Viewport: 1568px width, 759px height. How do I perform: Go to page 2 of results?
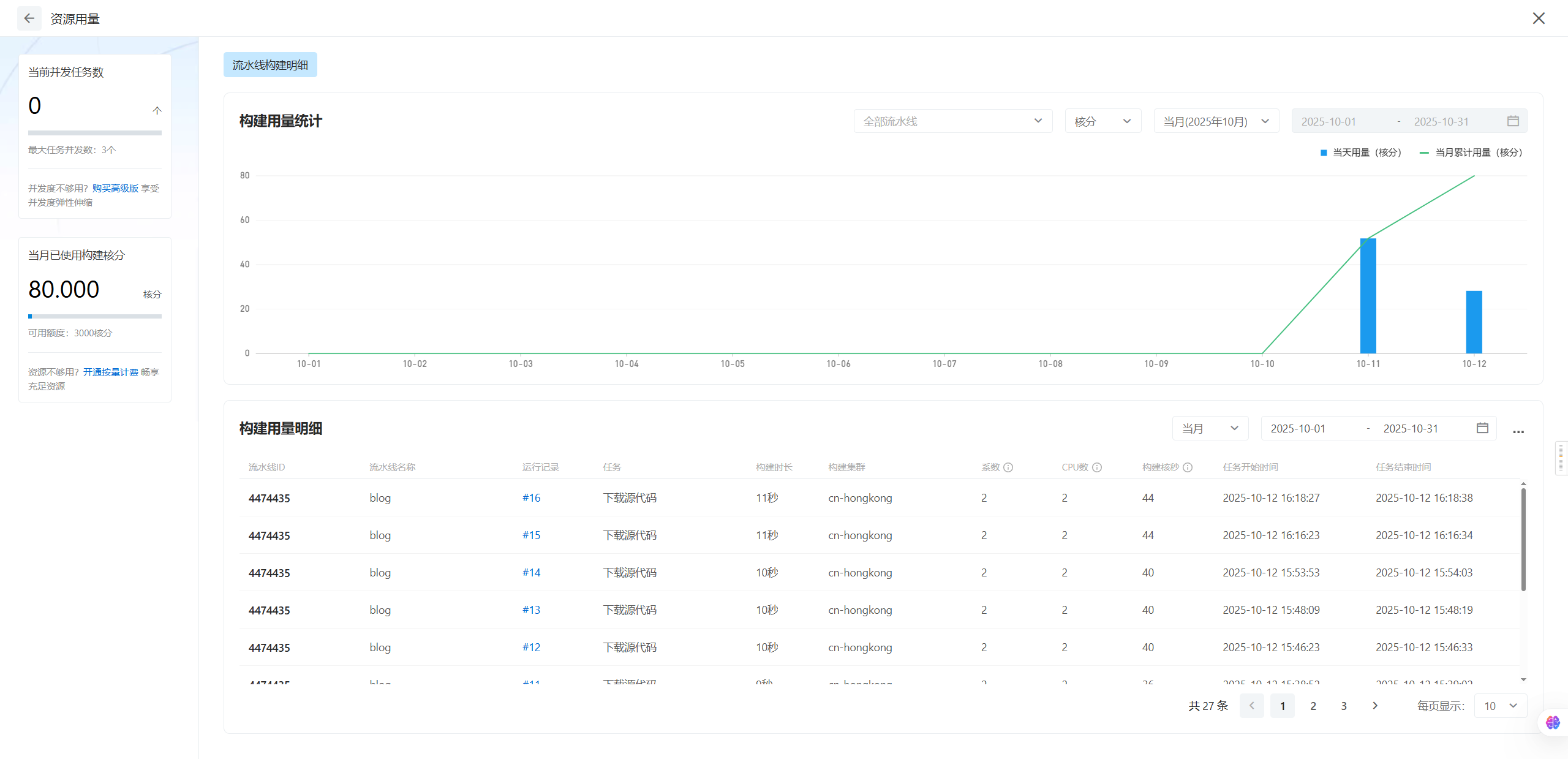click(1313, 706)
